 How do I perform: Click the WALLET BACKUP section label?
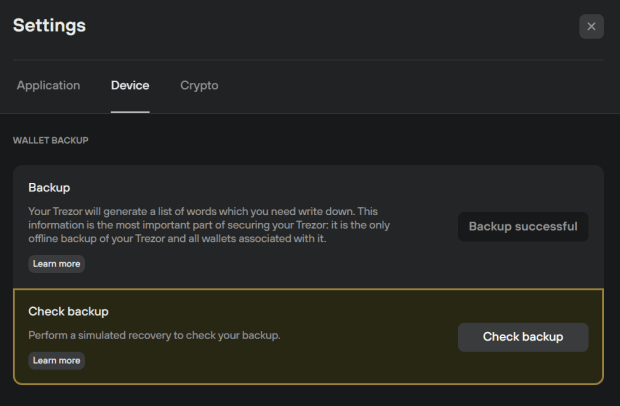(51, 141)
